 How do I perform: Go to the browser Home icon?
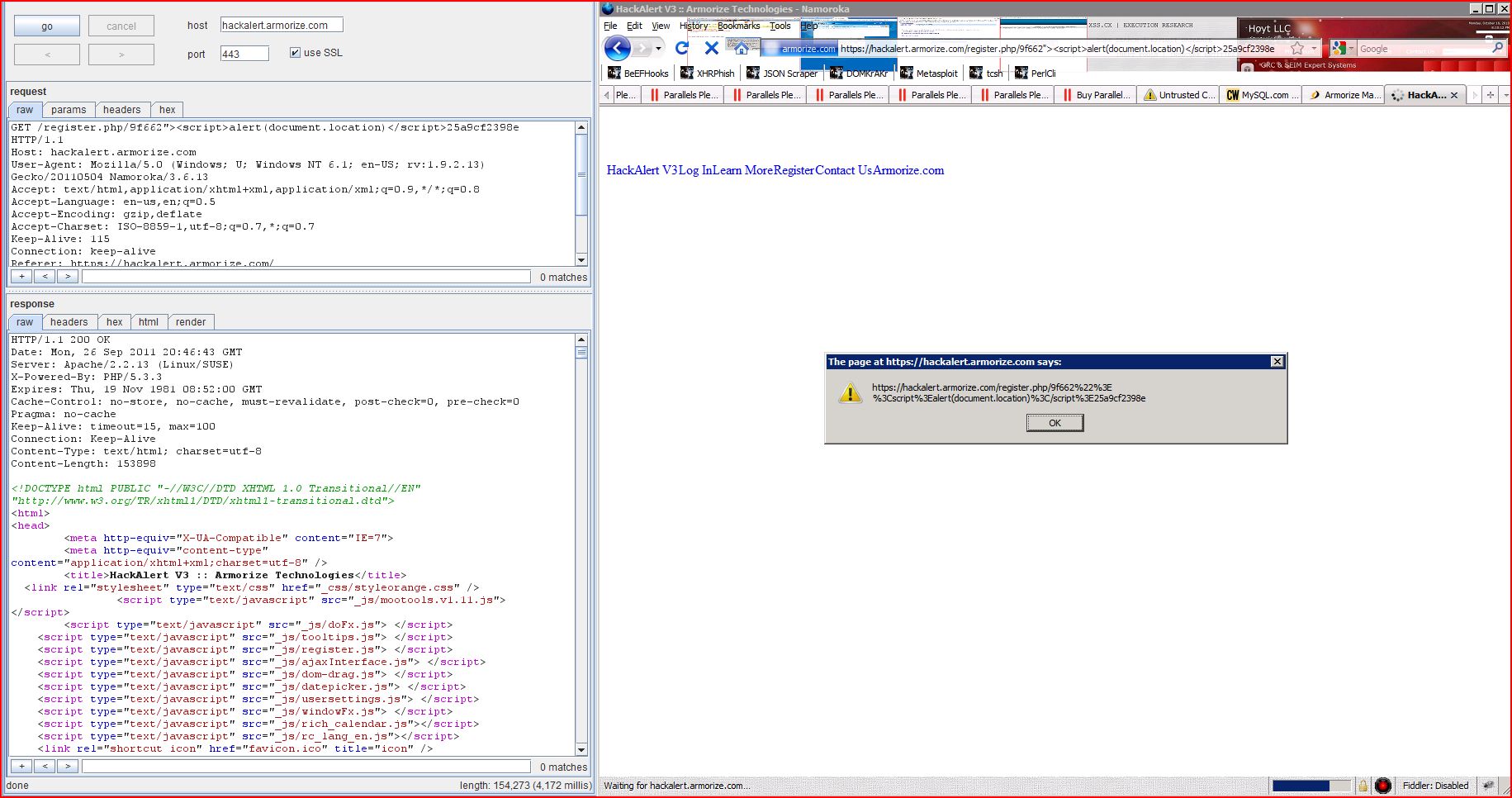coord(742,47)
